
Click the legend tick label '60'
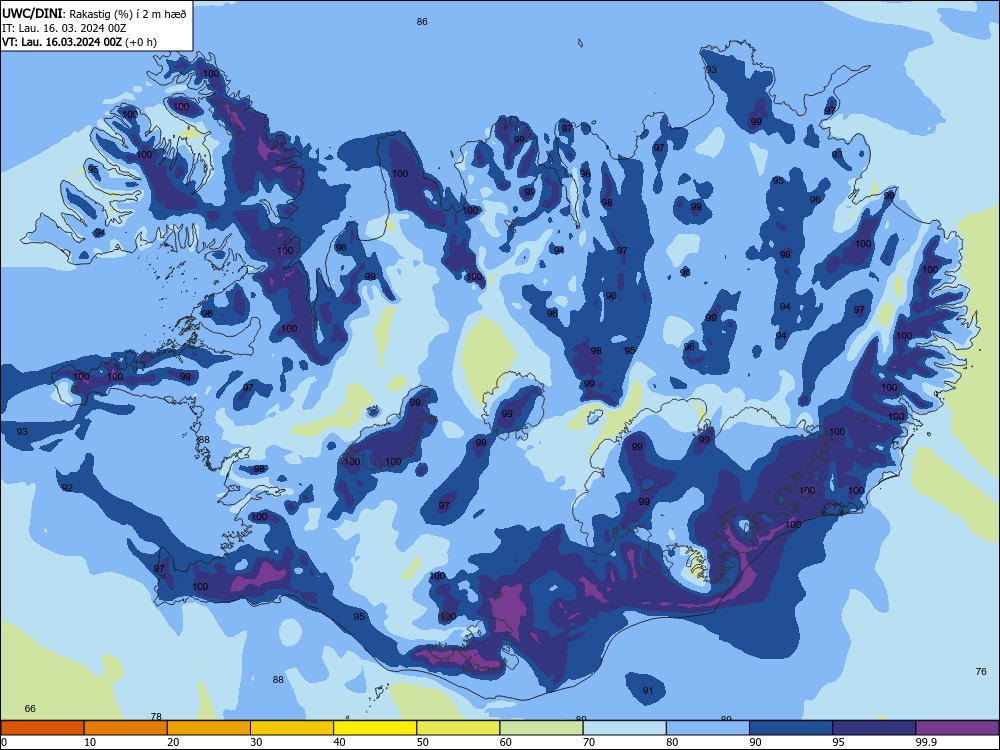tap(506, 742)
